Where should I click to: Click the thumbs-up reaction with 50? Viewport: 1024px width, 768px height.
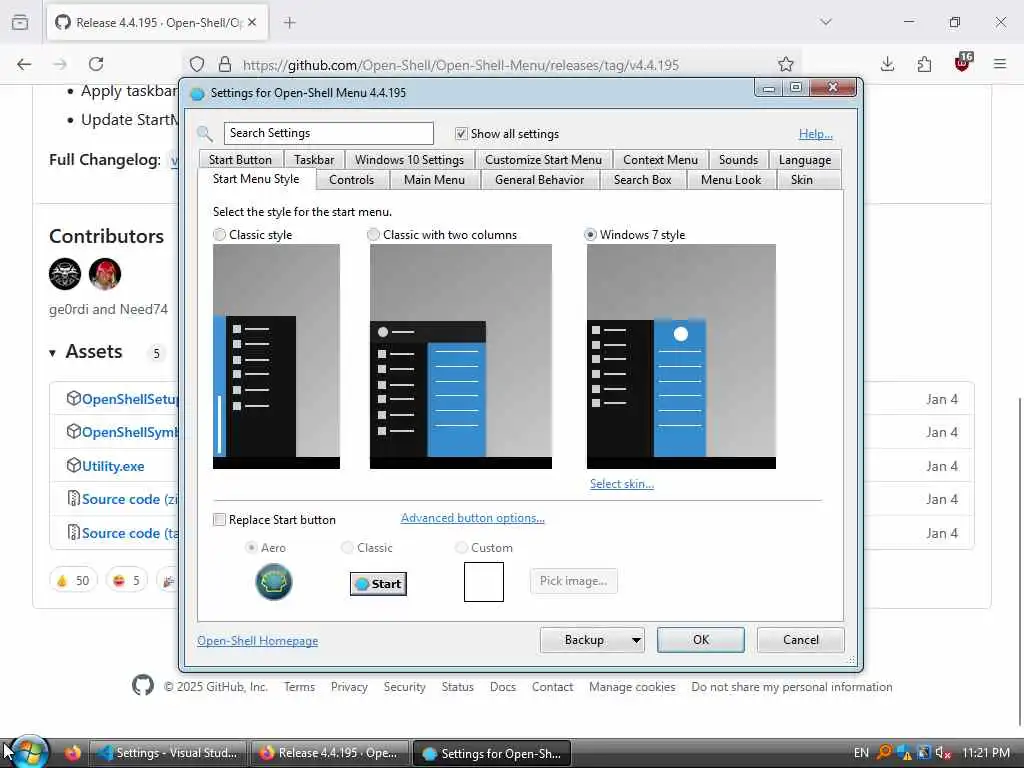73,580
